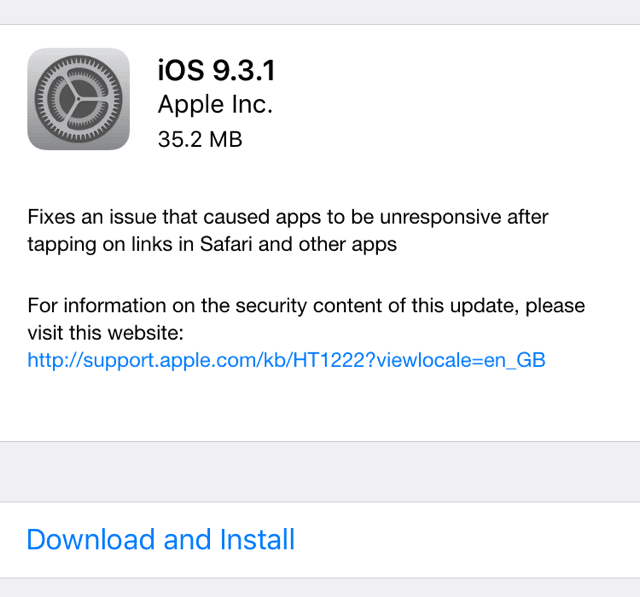Select the iOS 9.3.1 title
Screen dimensions: 640x597
click(216, 70)
